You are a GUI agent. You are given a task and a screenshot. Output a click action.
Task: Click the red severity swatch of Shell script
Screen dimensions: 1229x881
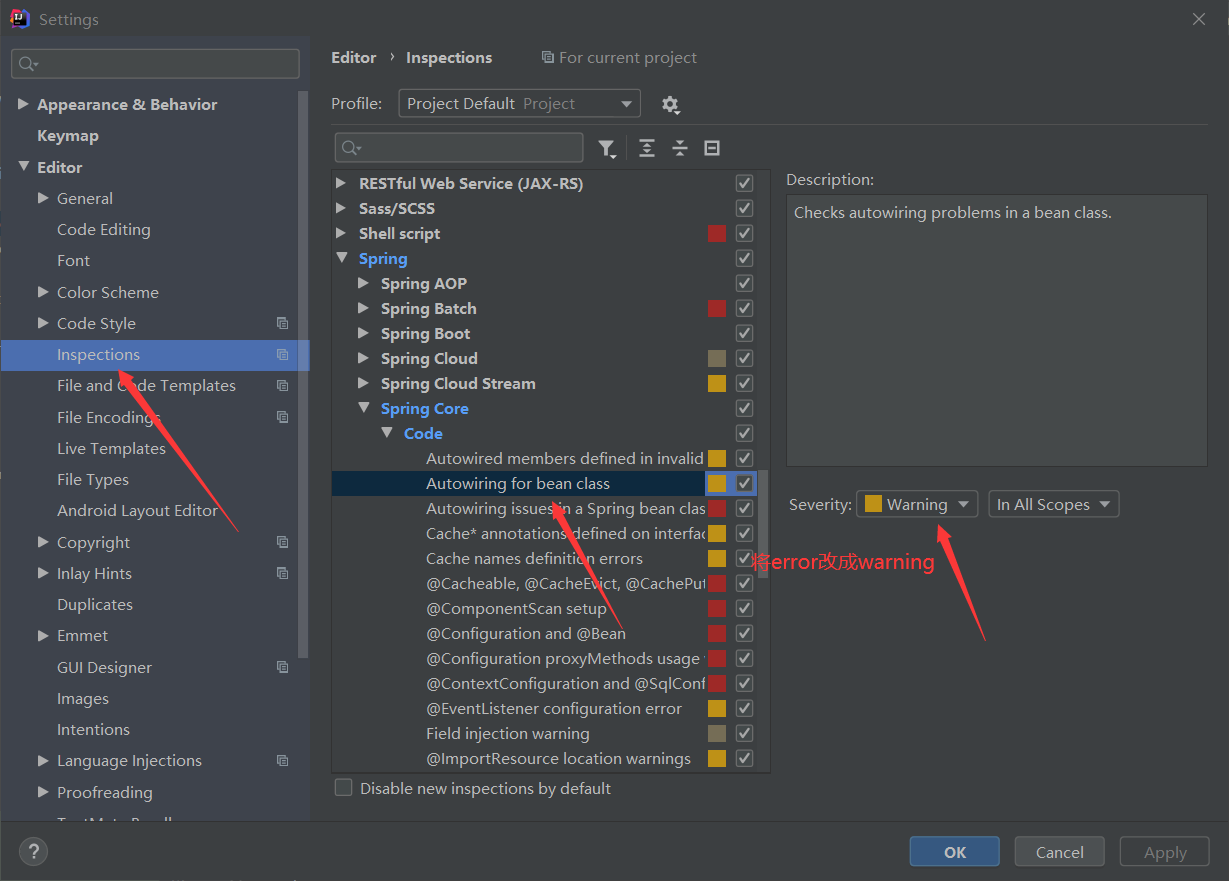(717, 233)
